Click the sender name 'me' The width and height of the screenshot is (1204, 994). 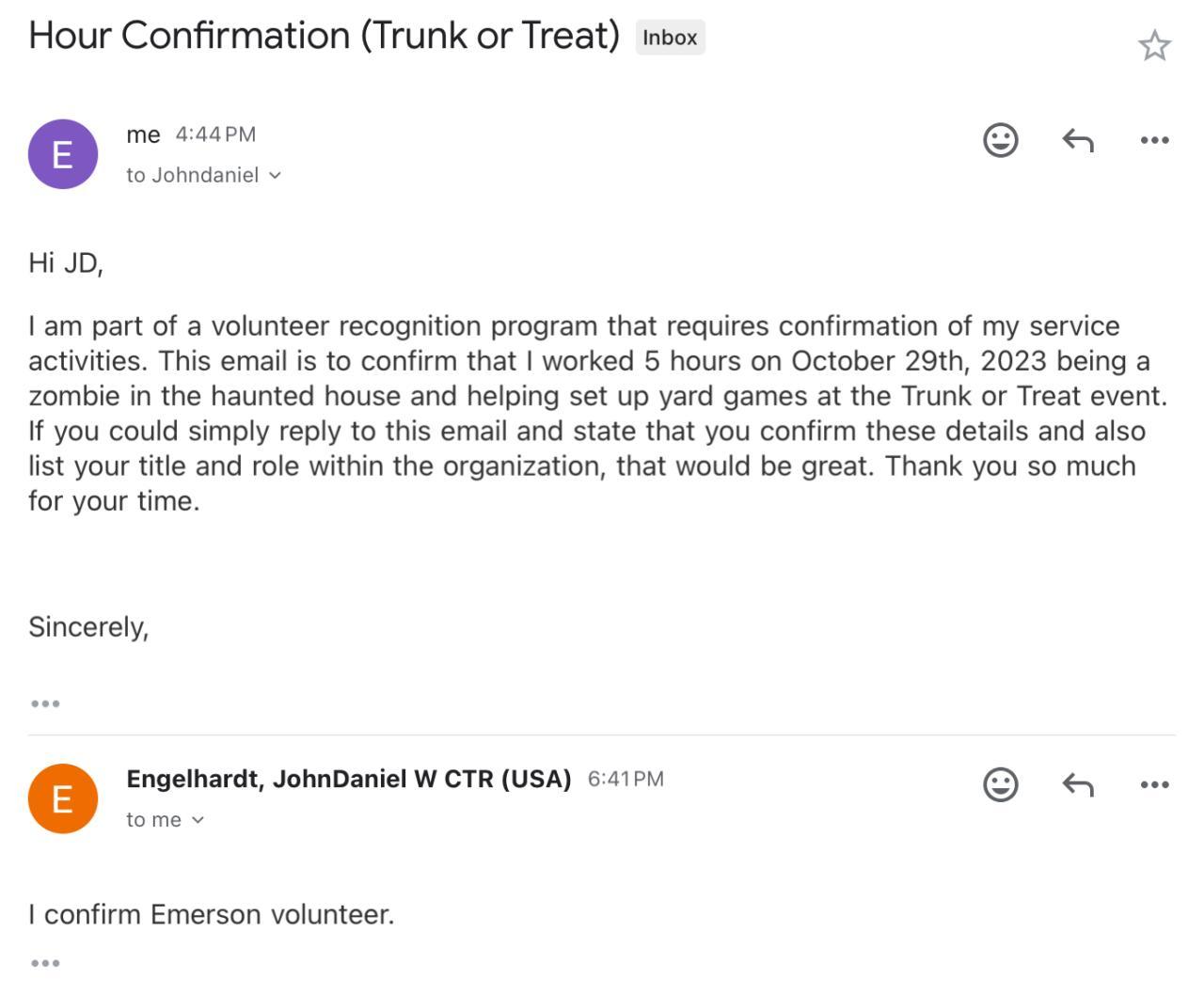143,134
